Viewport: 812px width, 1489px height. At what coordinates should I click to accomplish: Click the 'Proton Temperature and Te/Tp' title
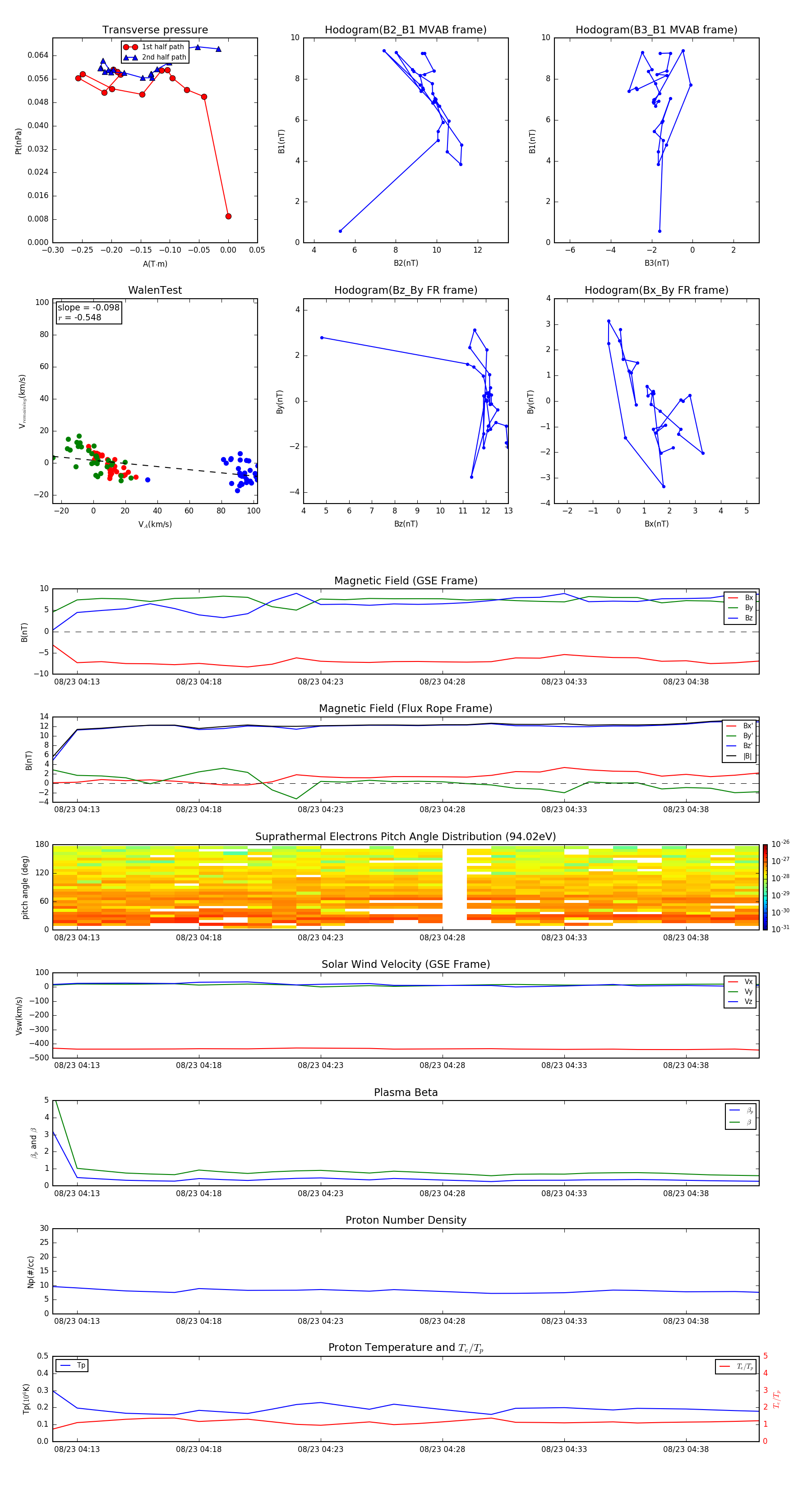point(406,1348)
